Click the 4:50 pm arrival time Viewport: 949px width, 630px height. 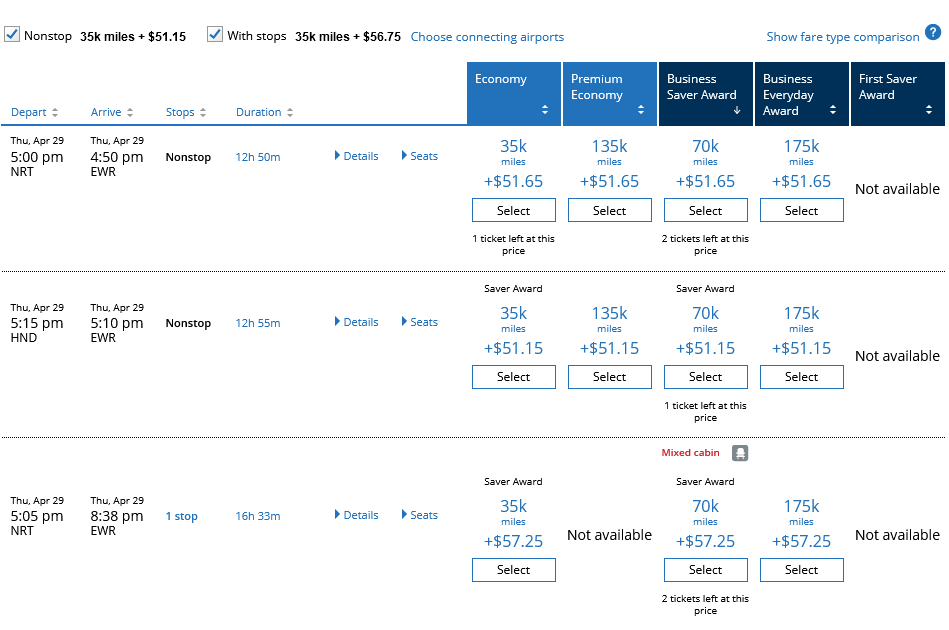coord(117,157)
